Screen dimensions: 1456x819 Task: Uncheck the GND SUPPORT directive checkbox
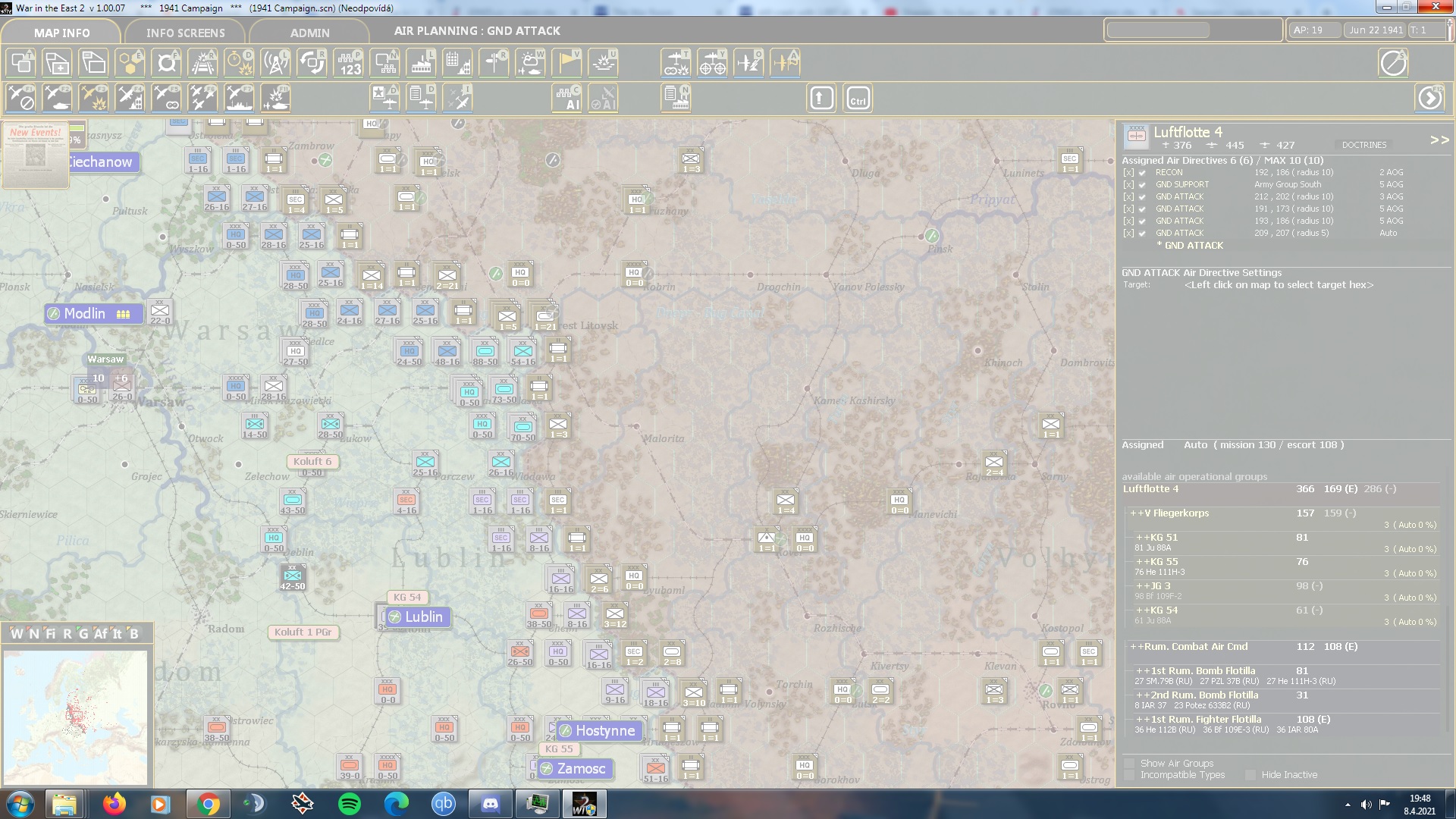pyautogui.click(x=1142, y=185)
